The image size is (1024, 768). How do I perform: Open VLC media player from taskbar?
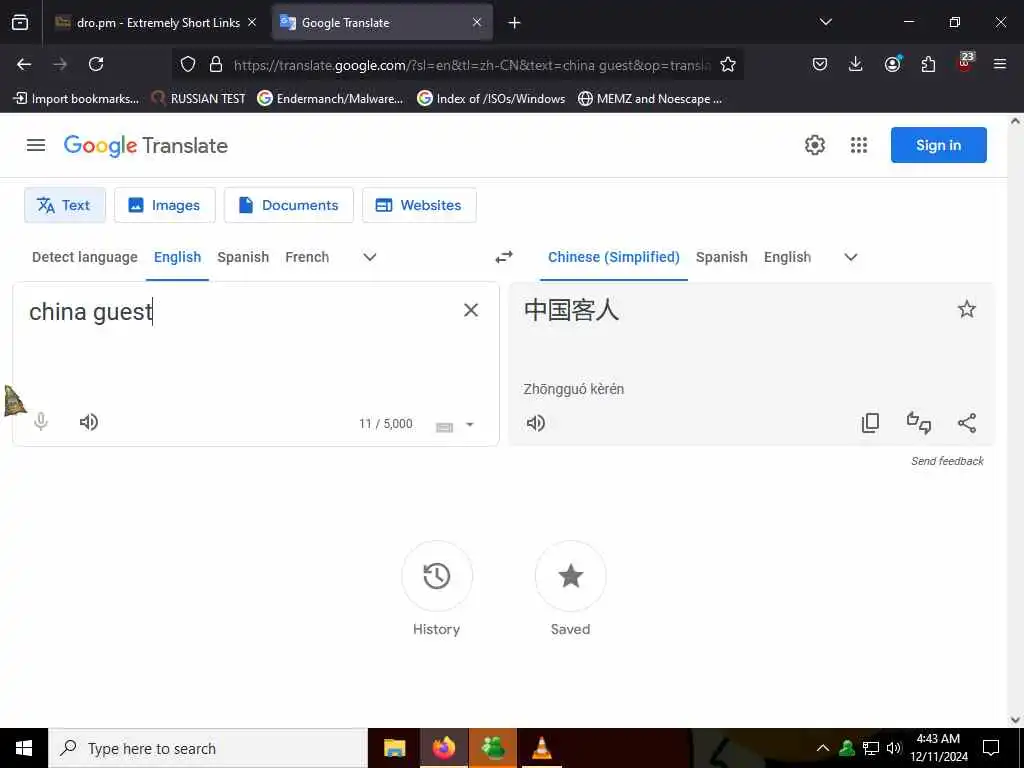pos(541,748)
